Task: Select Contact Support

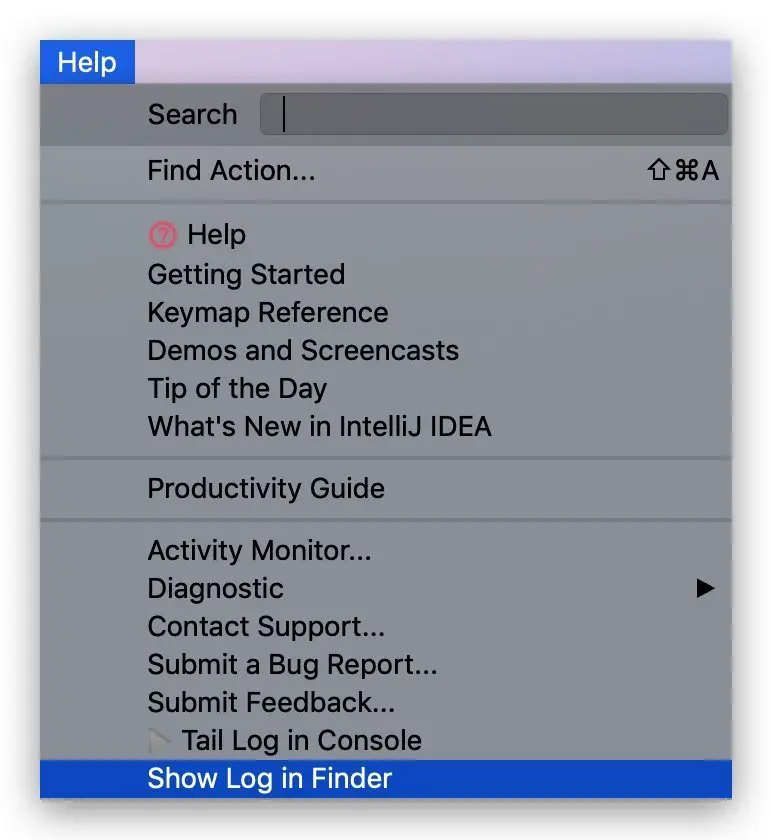Action: pos(266,627)
